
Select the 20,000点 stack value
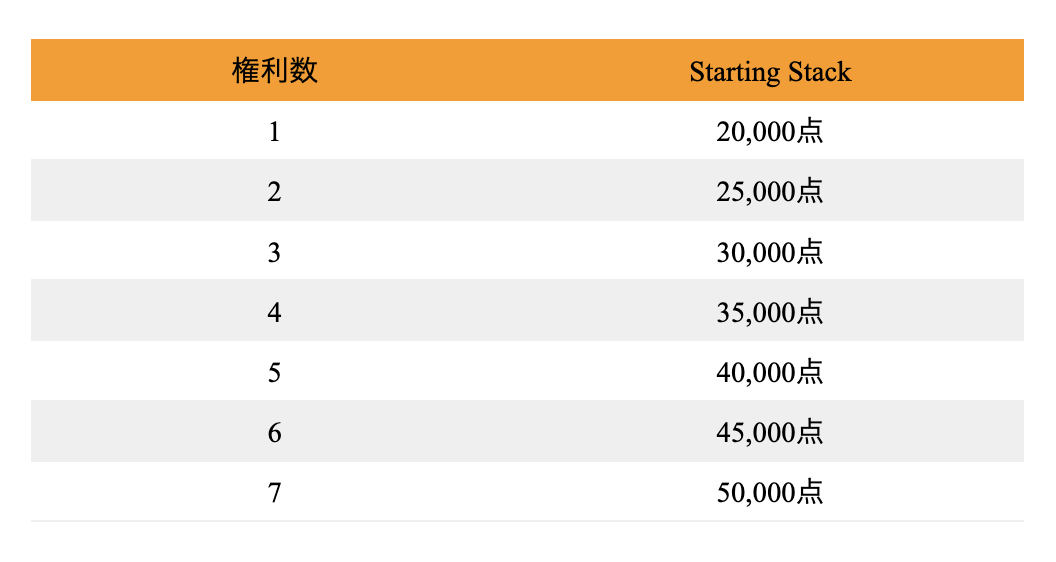(770, 131)
